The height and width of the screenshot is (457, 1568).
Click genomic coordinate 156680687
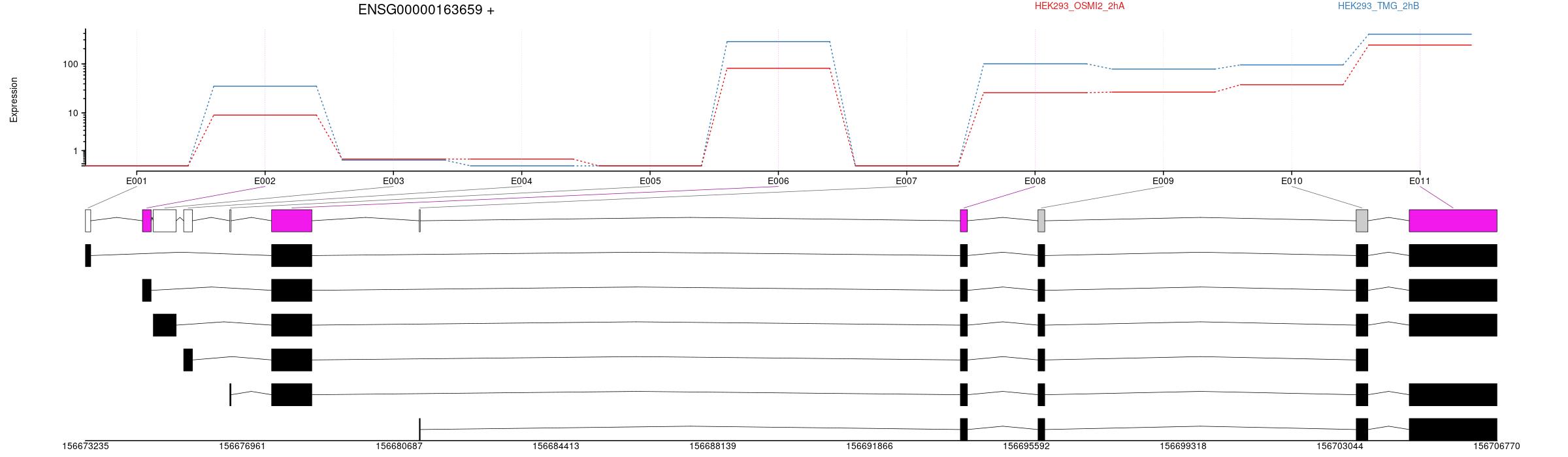[x=399, y=447]
